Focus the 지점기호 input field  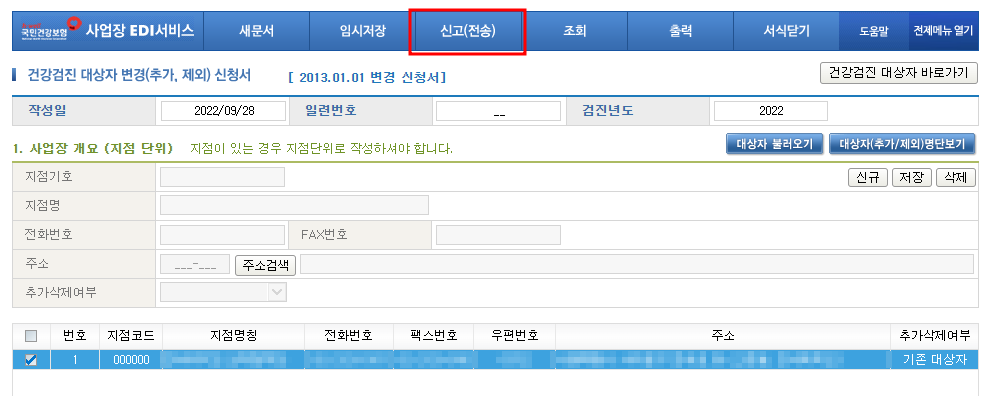[x=223, y=177]
